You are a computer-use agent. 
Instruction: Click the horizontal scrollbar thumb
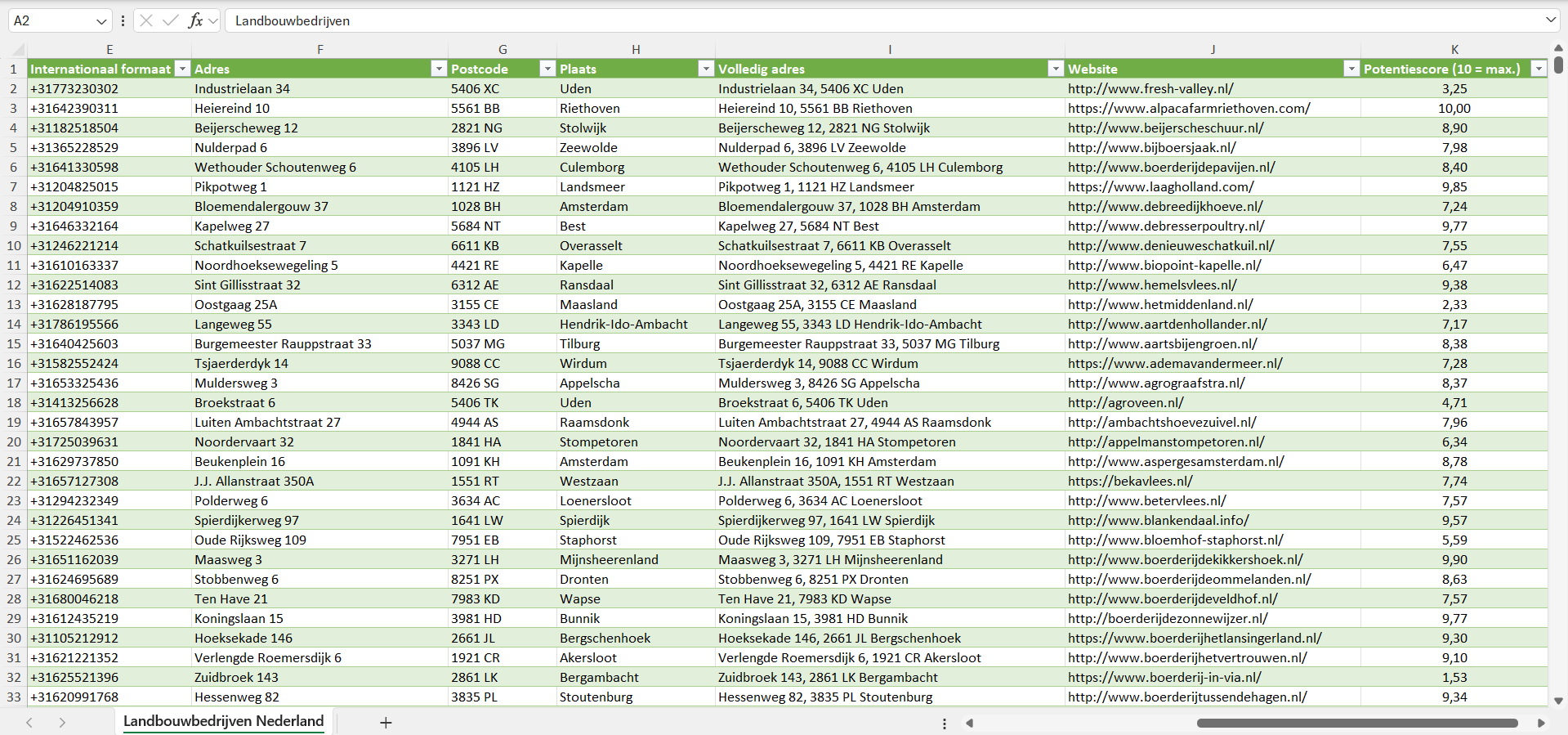tap(1356, 723)
